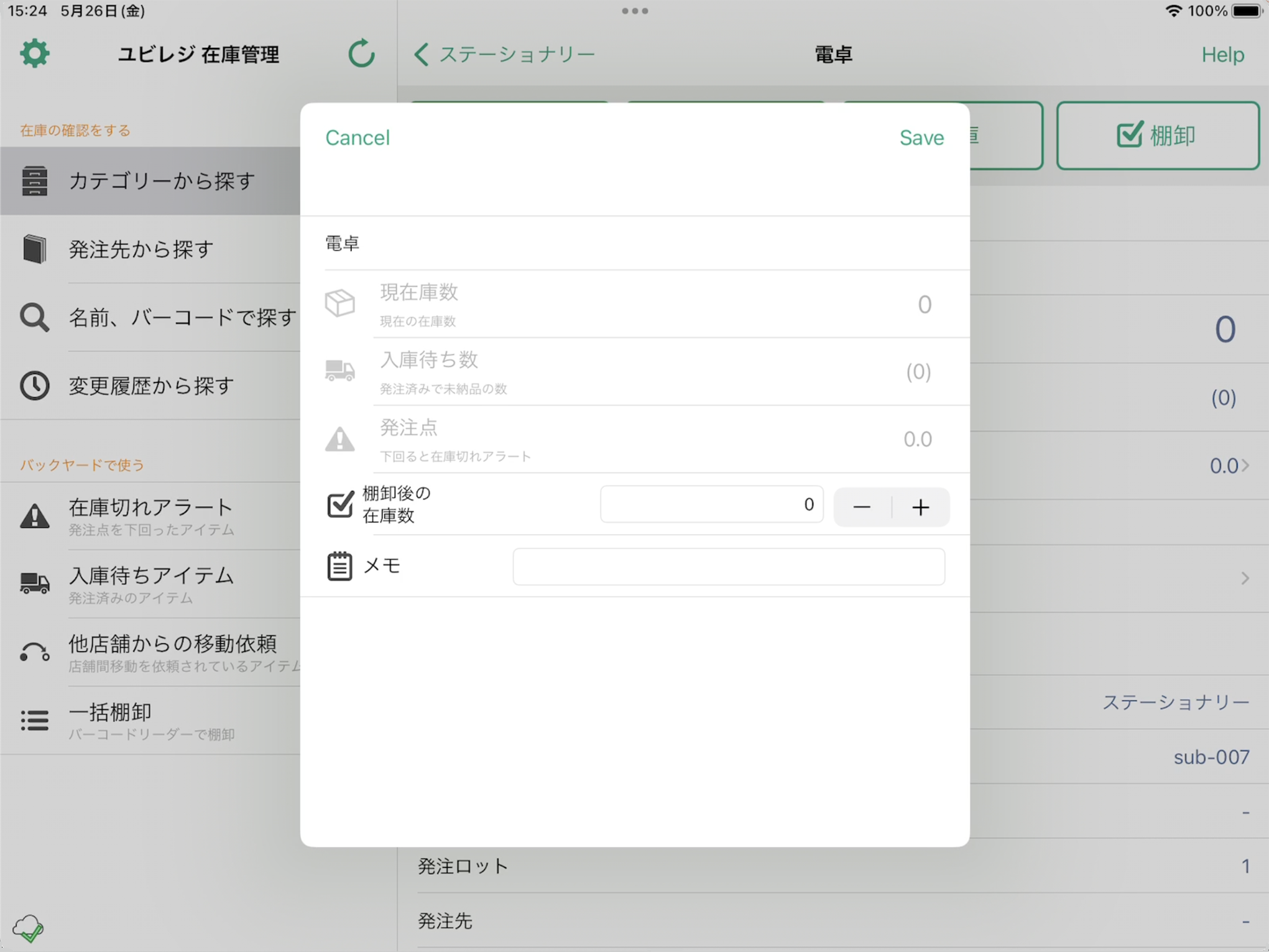The height and width of the screenshot is (952, 1269).
Task: Cancel the stocktaking dialog
Action: click(x=358, y=137)
